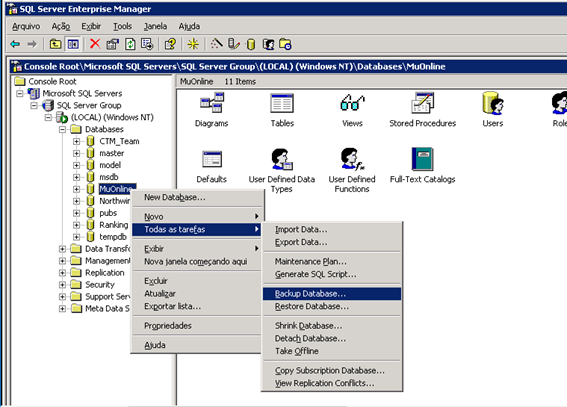567x407 pixels.
Task: Collapse the Databases folder node
Action: click(62, 129)
